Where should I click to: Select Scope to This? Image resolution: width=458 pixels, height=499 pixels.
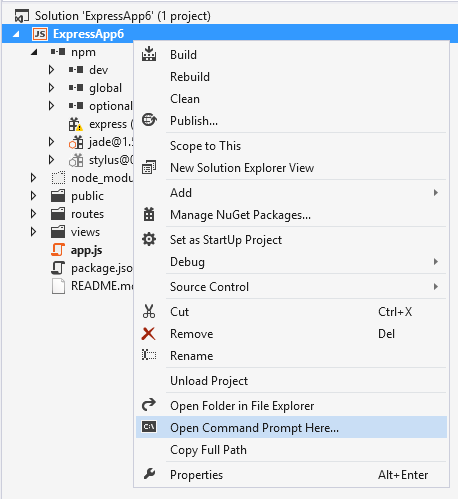coord(291,146)
